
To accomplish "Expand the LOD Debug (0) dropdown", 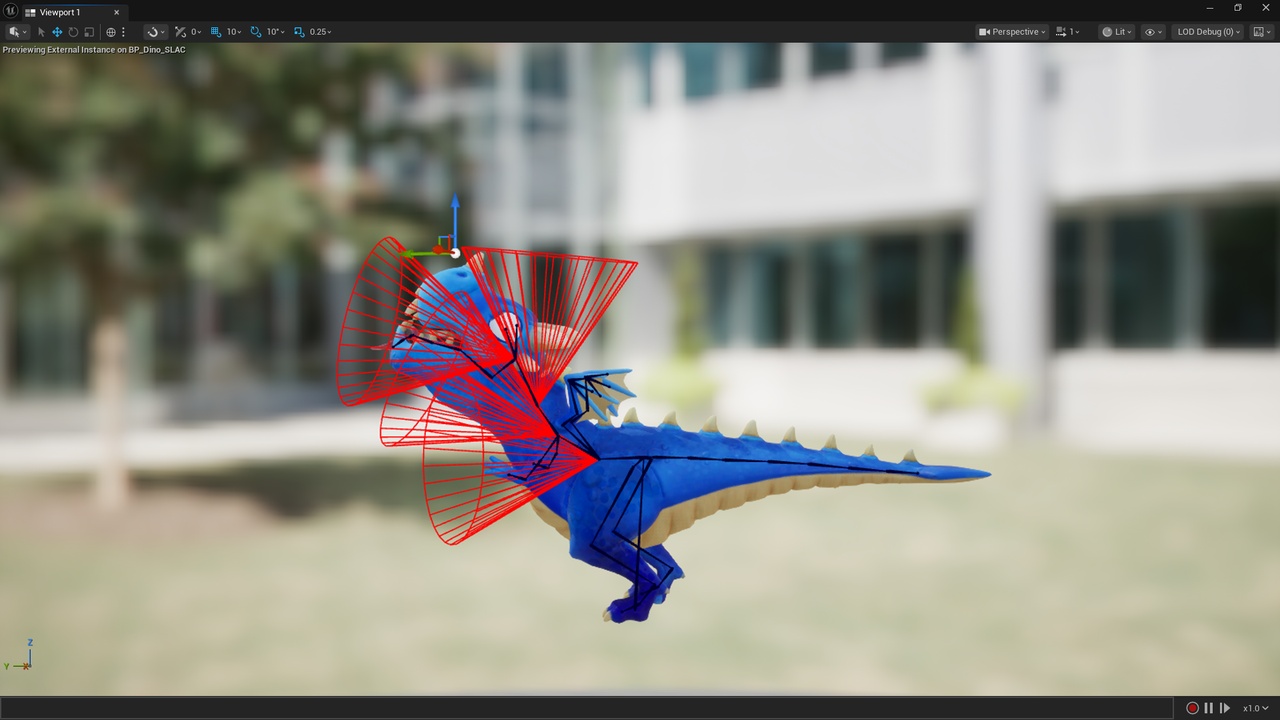I will tap(1206, 32).
